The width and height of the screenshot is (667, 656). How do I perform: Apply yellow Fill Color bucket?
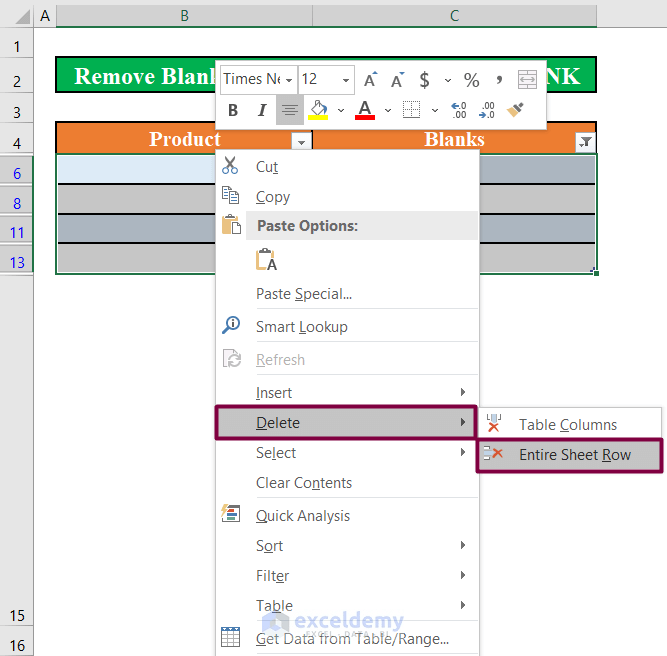(x=318, y=110)
